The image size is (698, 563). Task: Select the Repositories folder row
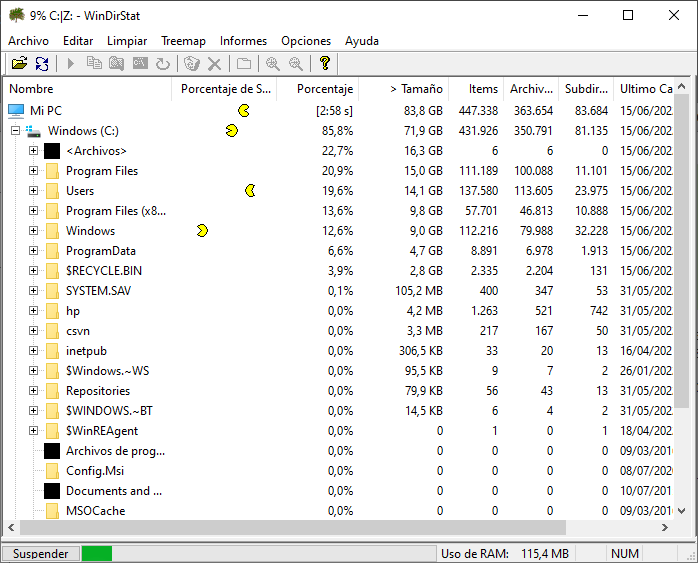338,391
